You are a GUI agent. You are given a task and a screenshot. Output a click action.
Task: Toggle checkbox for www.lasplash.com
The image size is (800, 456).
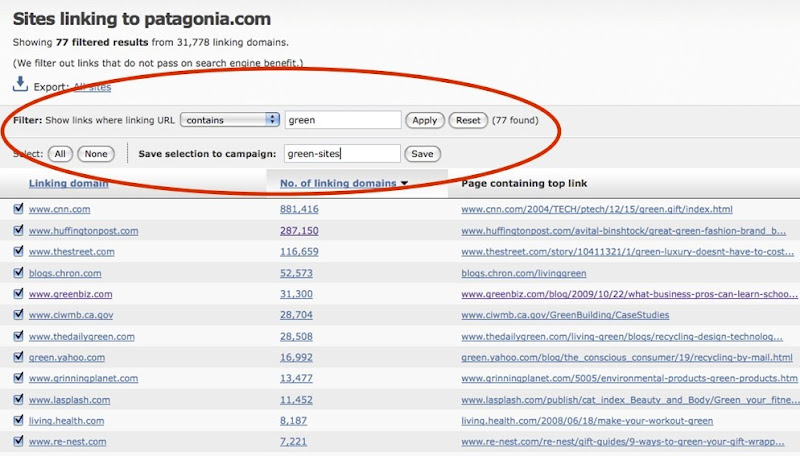point(18,399)
